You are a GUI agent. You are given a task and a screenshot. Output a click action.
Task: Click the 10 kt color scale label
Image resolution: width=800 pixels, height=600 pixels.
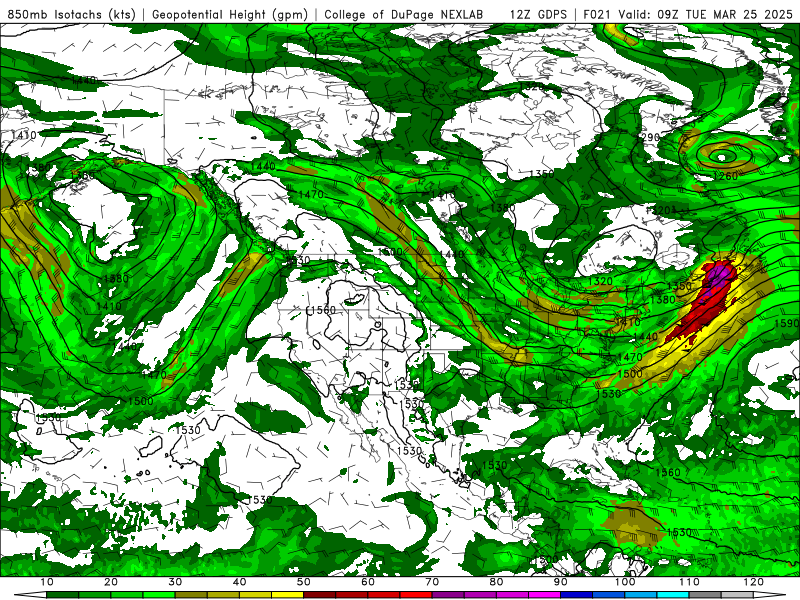point(46,582)
